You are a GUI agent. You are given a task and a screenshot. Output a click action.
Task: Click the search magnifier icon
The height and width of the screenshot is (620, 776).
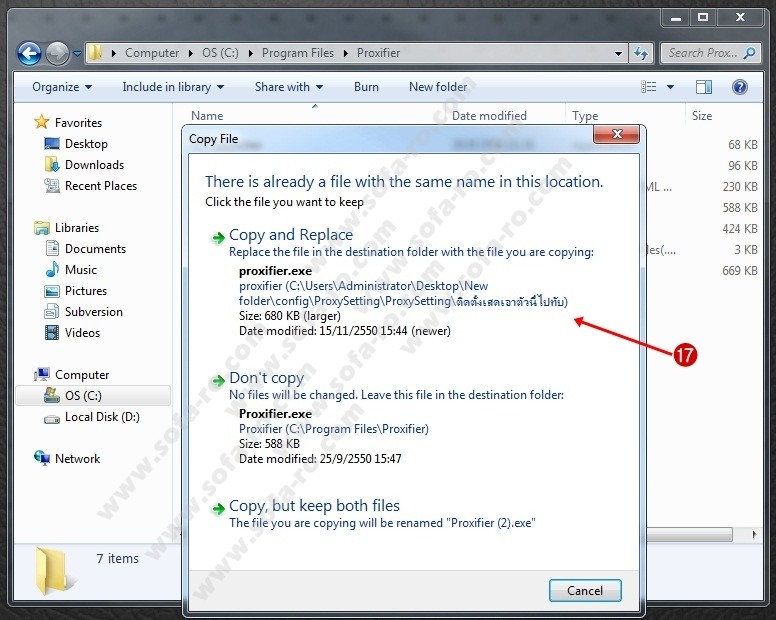(750, 53)
